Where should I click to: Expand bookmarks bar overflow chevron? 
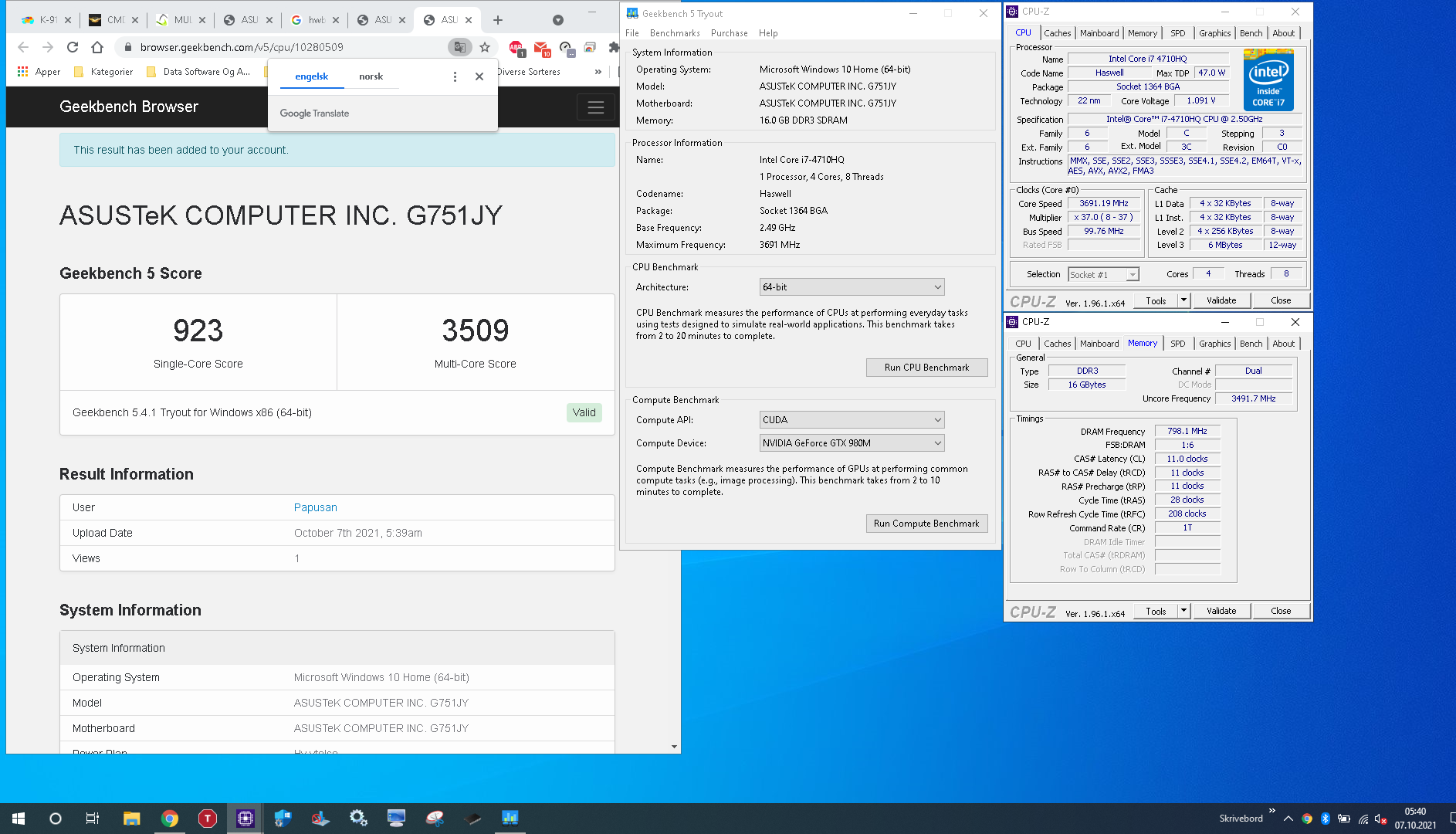(598, 72)
